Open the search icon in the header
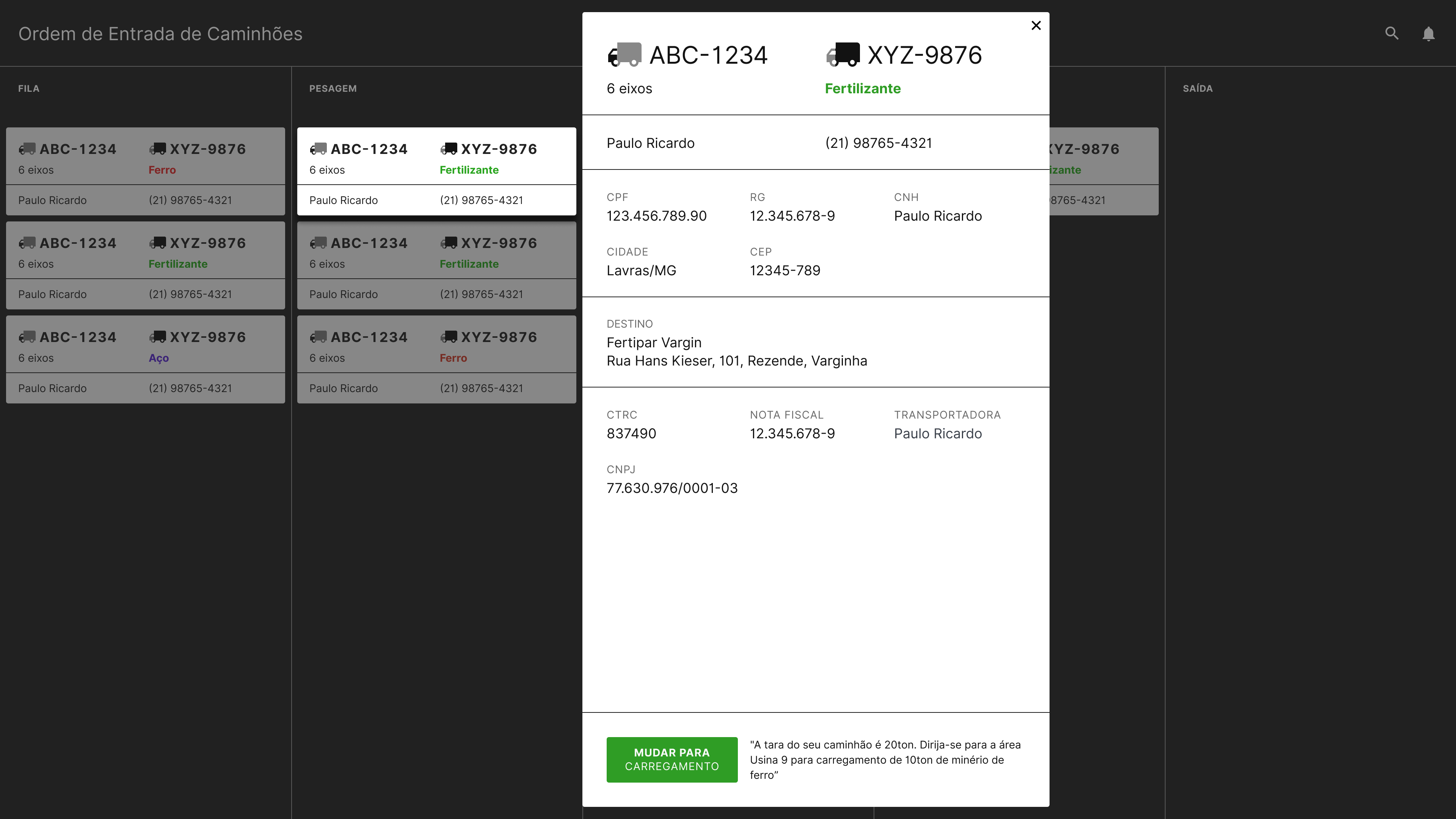Image resolution: width=1456 pixels, height=819 pixels. [1392, 33]
